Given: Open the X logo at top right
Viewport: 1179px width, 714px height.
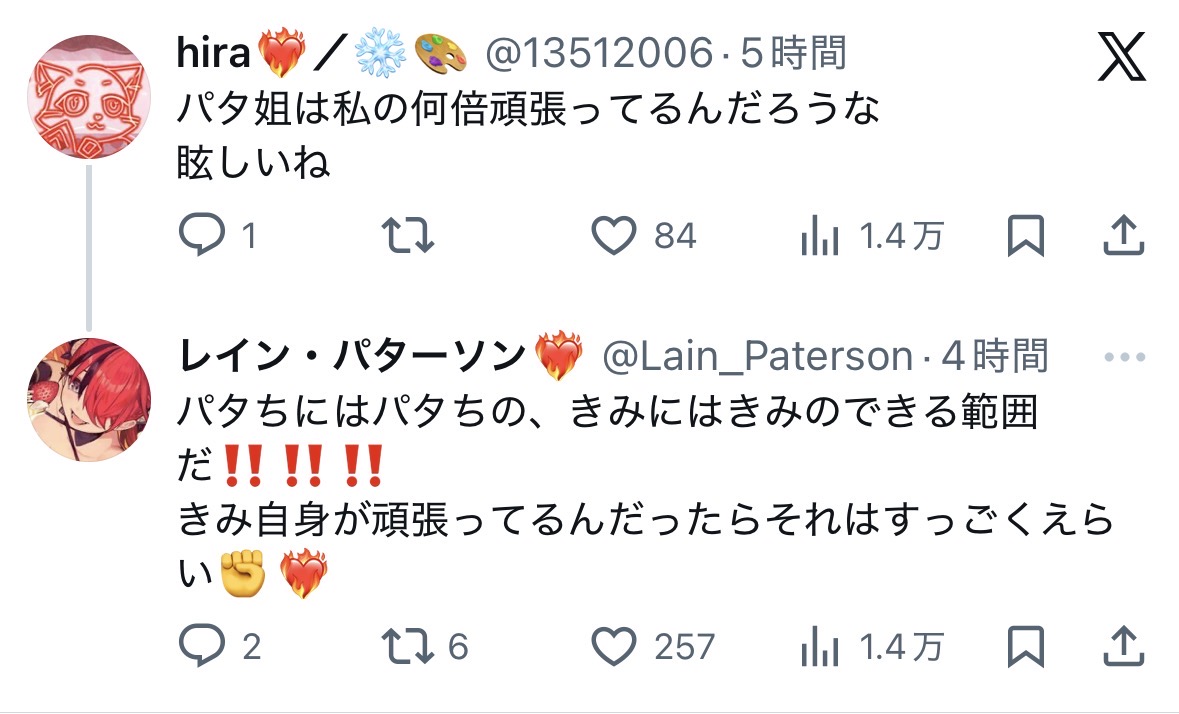Looking at the screenshot, I should point(1121,56).
